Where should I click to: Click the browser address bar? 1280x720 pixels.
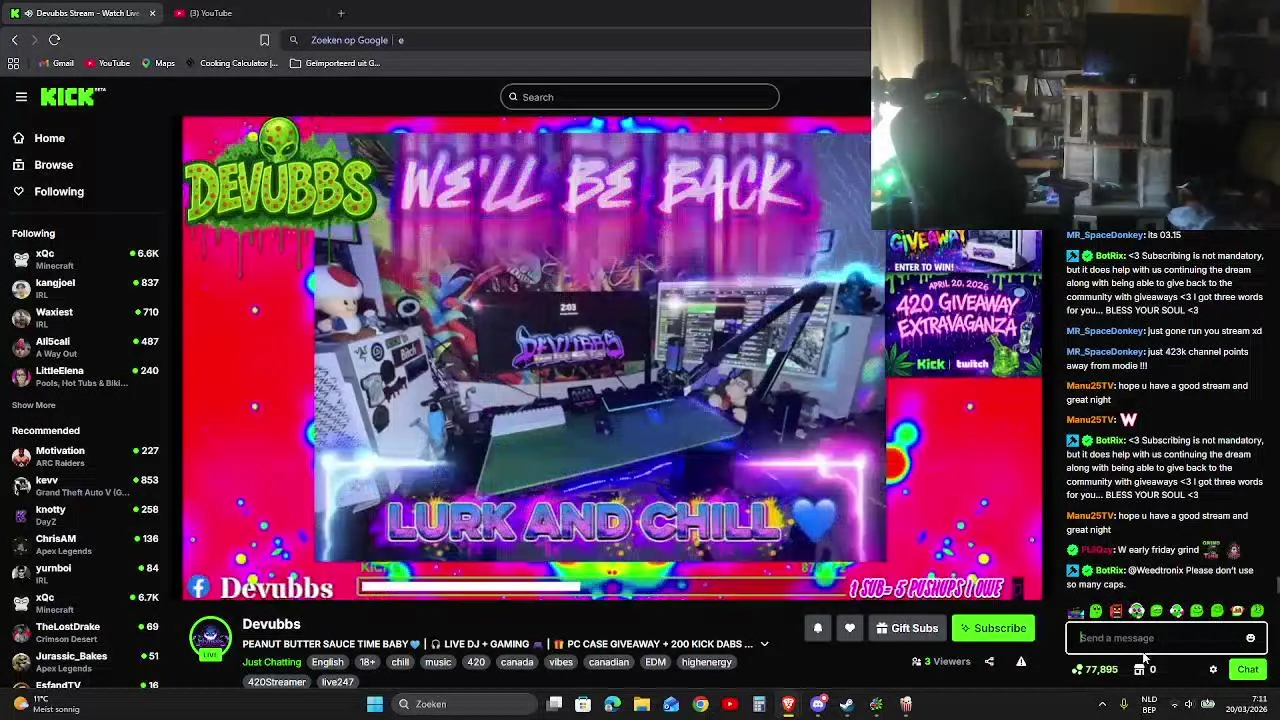575,40
